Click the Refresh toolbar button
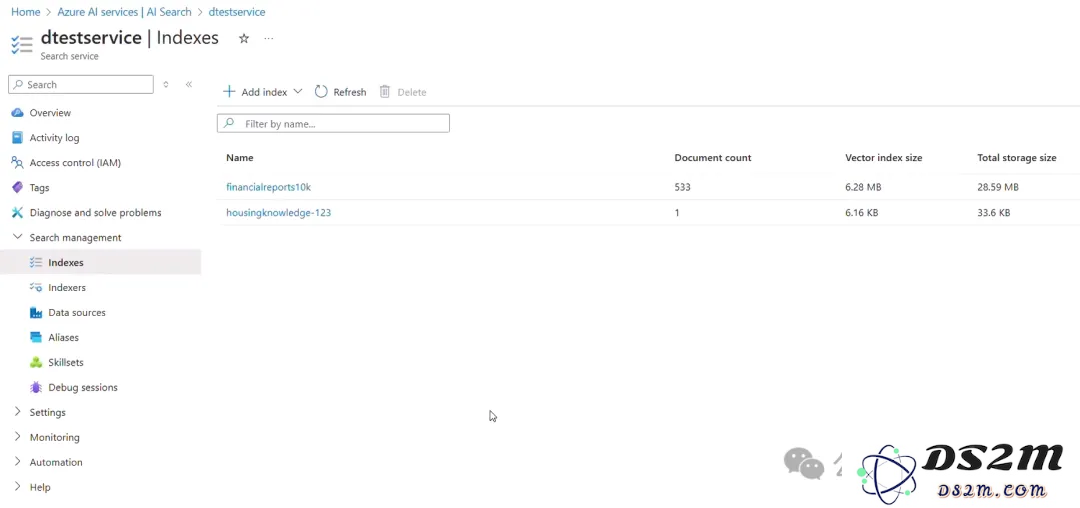1080x508 pixels. pyautogui.click(x=340, y=92)
